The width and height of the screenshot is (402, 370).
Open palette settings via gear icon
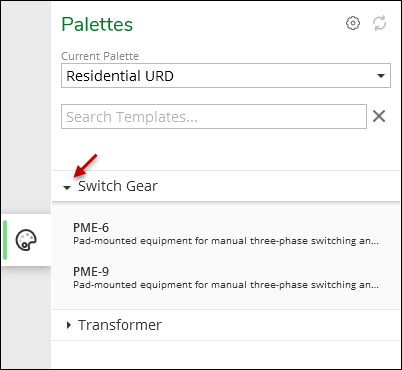(x=353, y=23)
